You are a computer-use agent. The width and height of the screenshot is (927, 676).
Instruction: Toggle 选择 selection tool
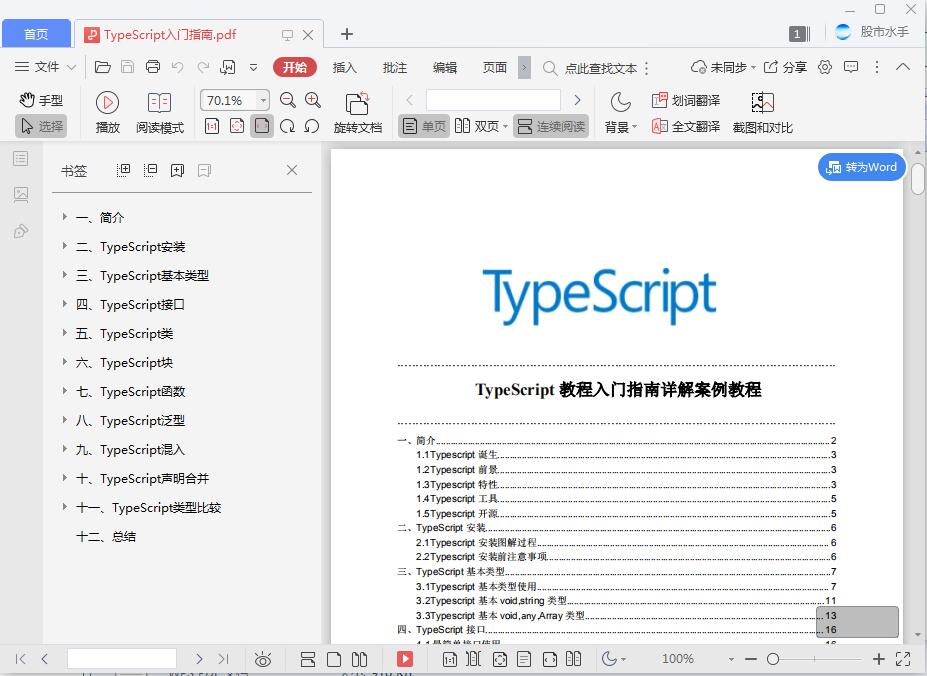[x=41, y=126]
